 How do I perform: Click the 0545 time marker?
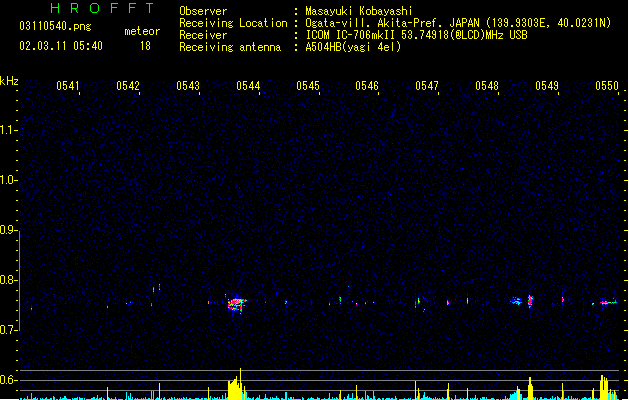click(x=308, y=86)
